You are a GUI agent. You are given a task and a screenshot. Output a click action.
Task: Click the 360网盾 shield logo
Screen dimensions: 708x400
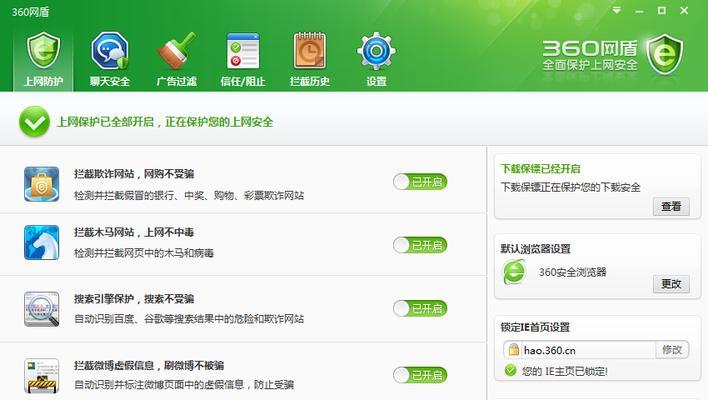click(664, 55)
